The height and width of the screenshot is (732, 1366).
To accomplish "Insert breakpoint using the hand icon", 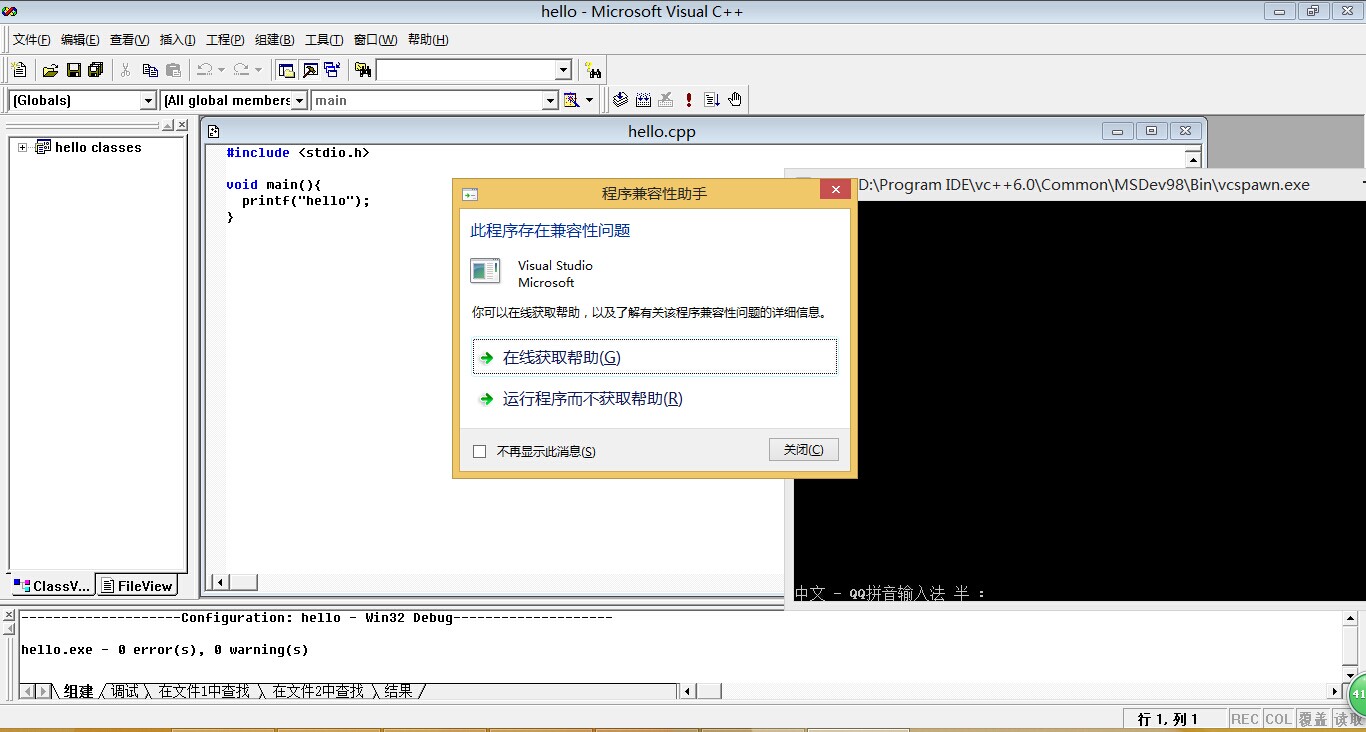I will click(735, 100).
